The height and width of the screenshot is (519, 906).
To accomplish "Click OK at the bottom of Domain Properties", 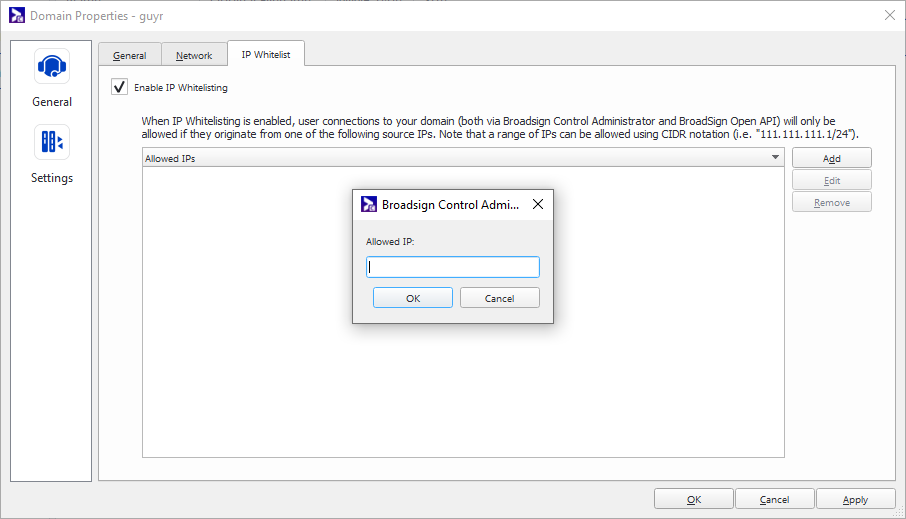I will pyautogui.click(x=694, y=499).
